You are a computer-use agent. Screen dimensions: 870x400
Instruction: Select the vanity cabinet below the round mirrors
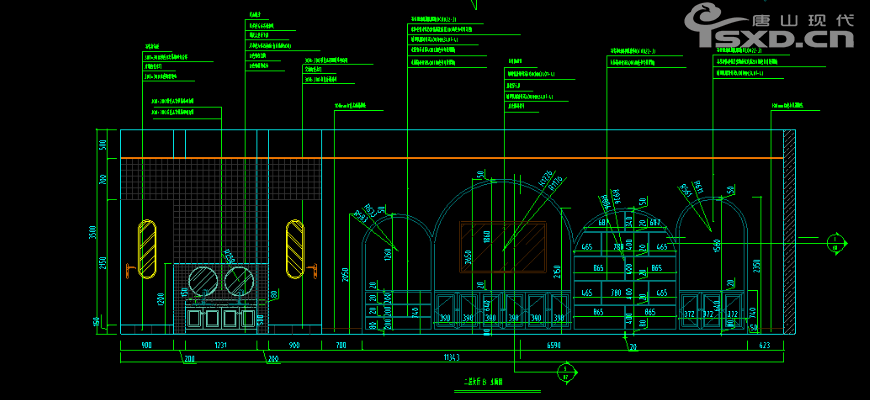click(221, 317)
